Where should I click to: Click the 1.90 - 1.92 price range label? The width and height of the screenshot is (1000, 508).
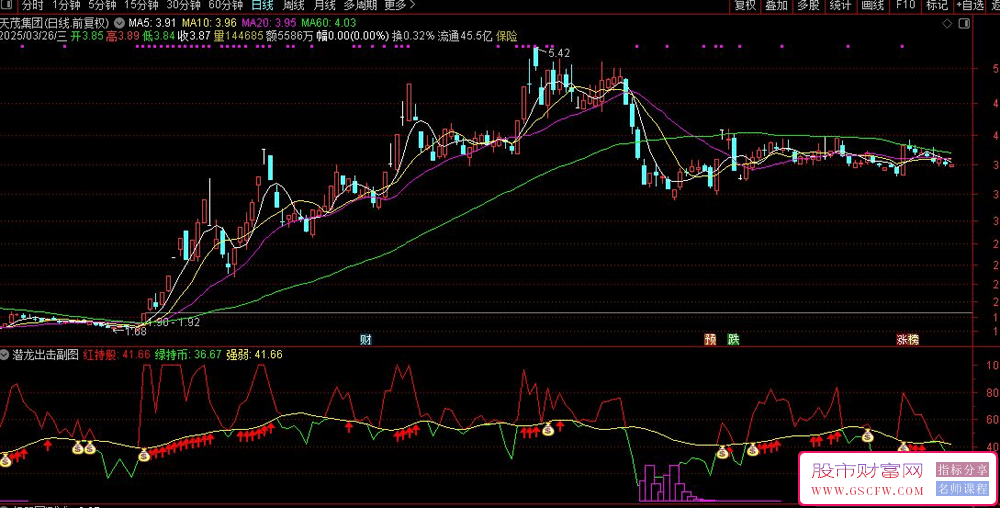click(176, 323)
